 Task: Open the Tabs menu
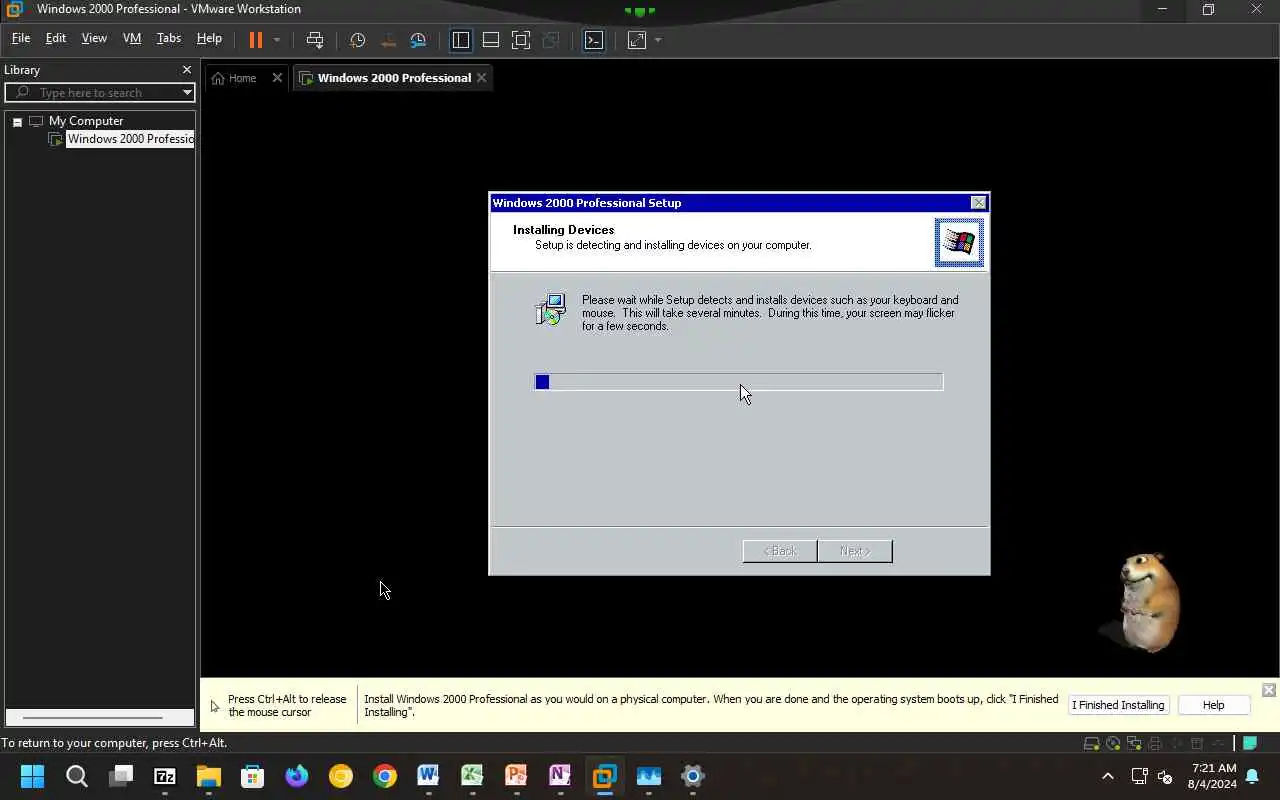pos(169,38)
